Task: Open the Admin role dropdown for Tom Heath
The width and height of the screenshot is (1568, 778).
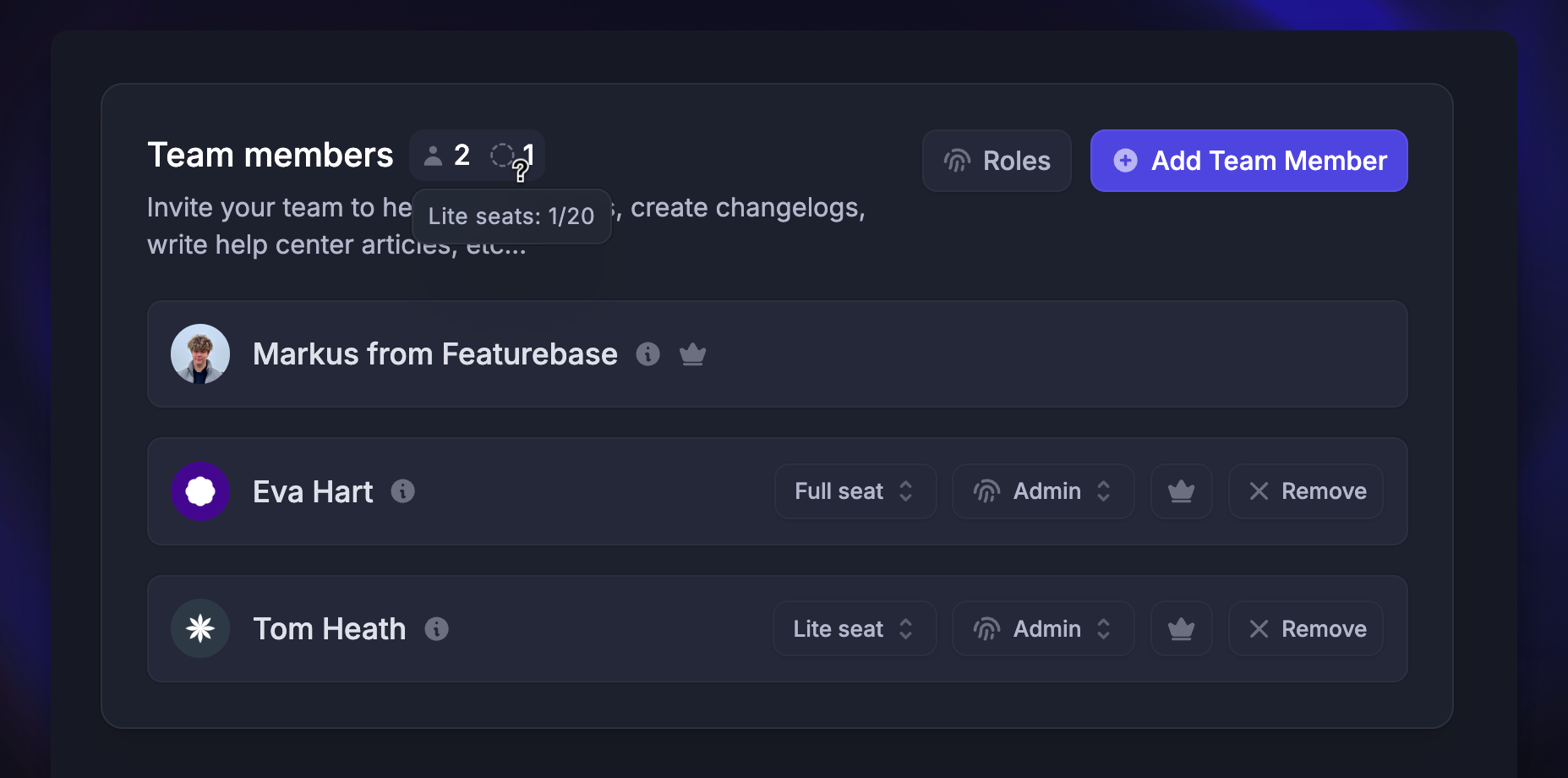Action: 1043,628
